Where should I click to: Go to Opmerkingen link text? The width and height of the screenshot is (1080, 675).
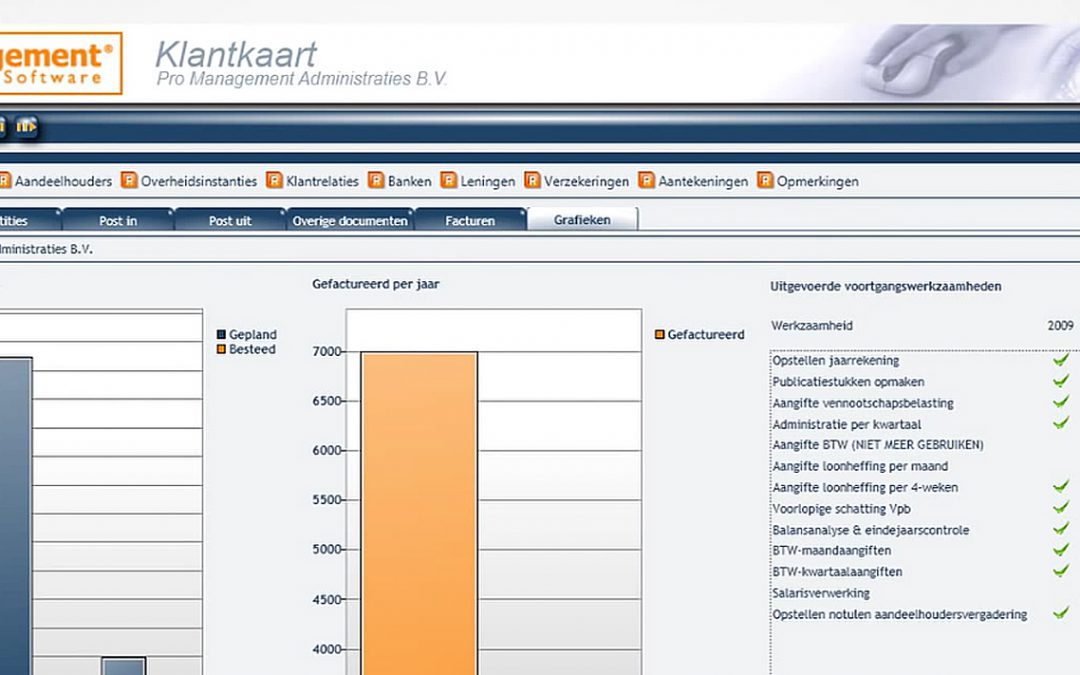point(818,182)
